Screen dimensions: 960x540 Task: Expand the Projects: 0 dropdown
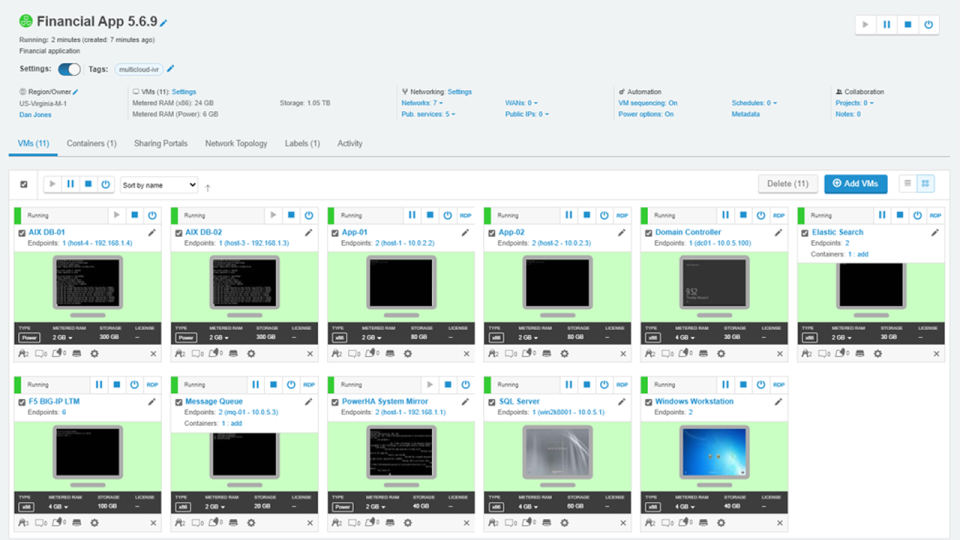pos(855,103)
